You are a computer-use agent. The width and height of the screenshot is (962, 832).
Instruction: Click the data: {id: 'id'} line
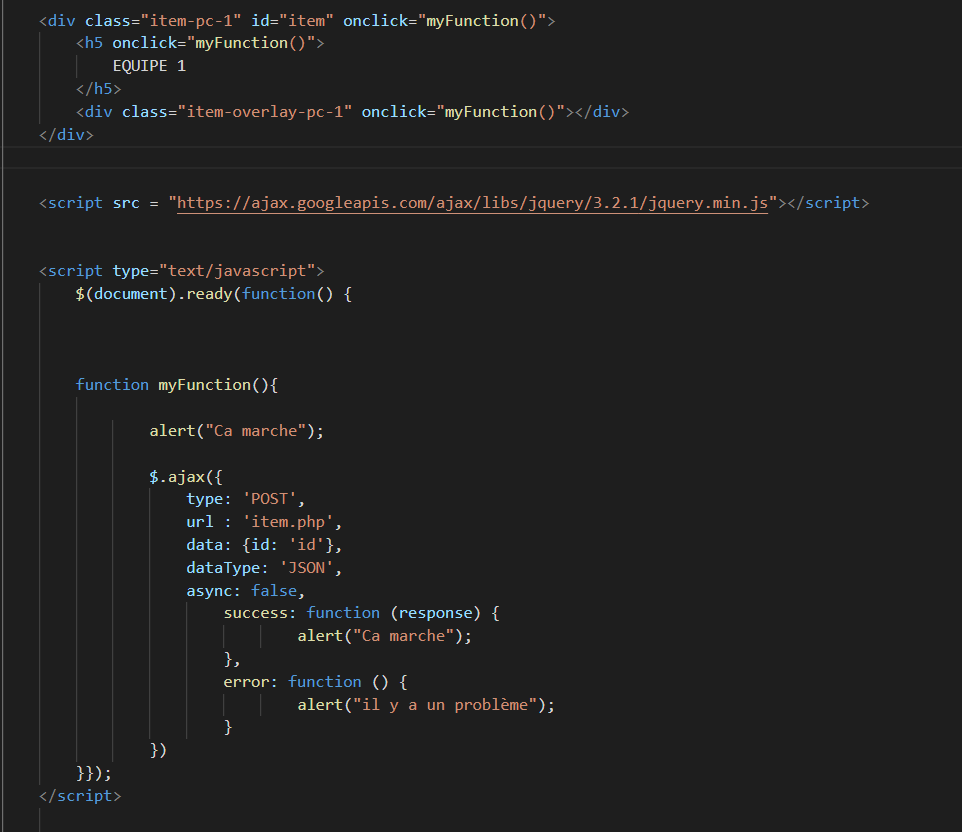coord(264,545)
